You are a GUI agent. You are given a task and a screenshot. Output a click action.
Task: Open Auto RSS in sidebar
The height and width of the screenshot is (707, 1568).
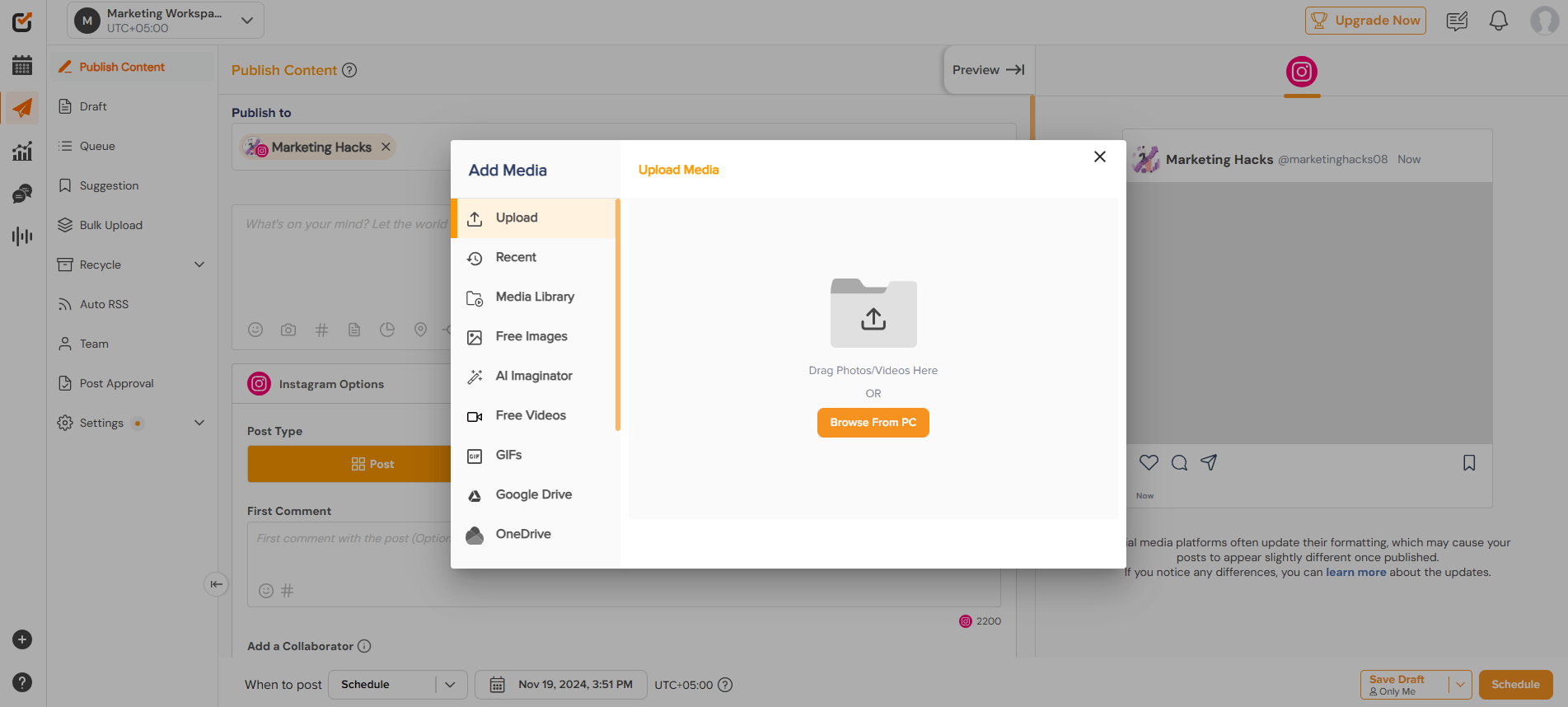132,304
